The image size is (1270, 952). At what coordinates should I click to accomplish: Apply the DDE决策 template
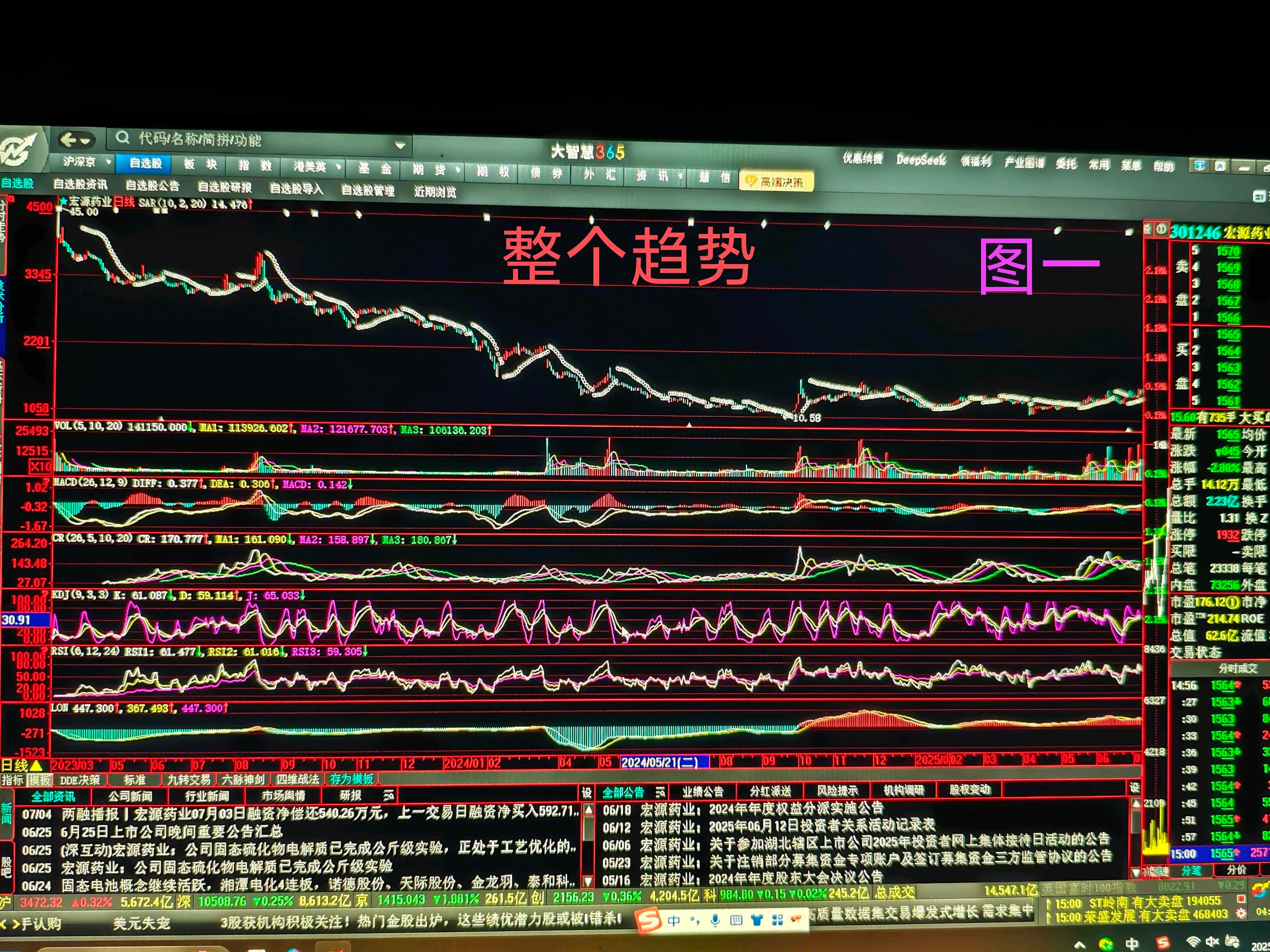coord(80,780)
